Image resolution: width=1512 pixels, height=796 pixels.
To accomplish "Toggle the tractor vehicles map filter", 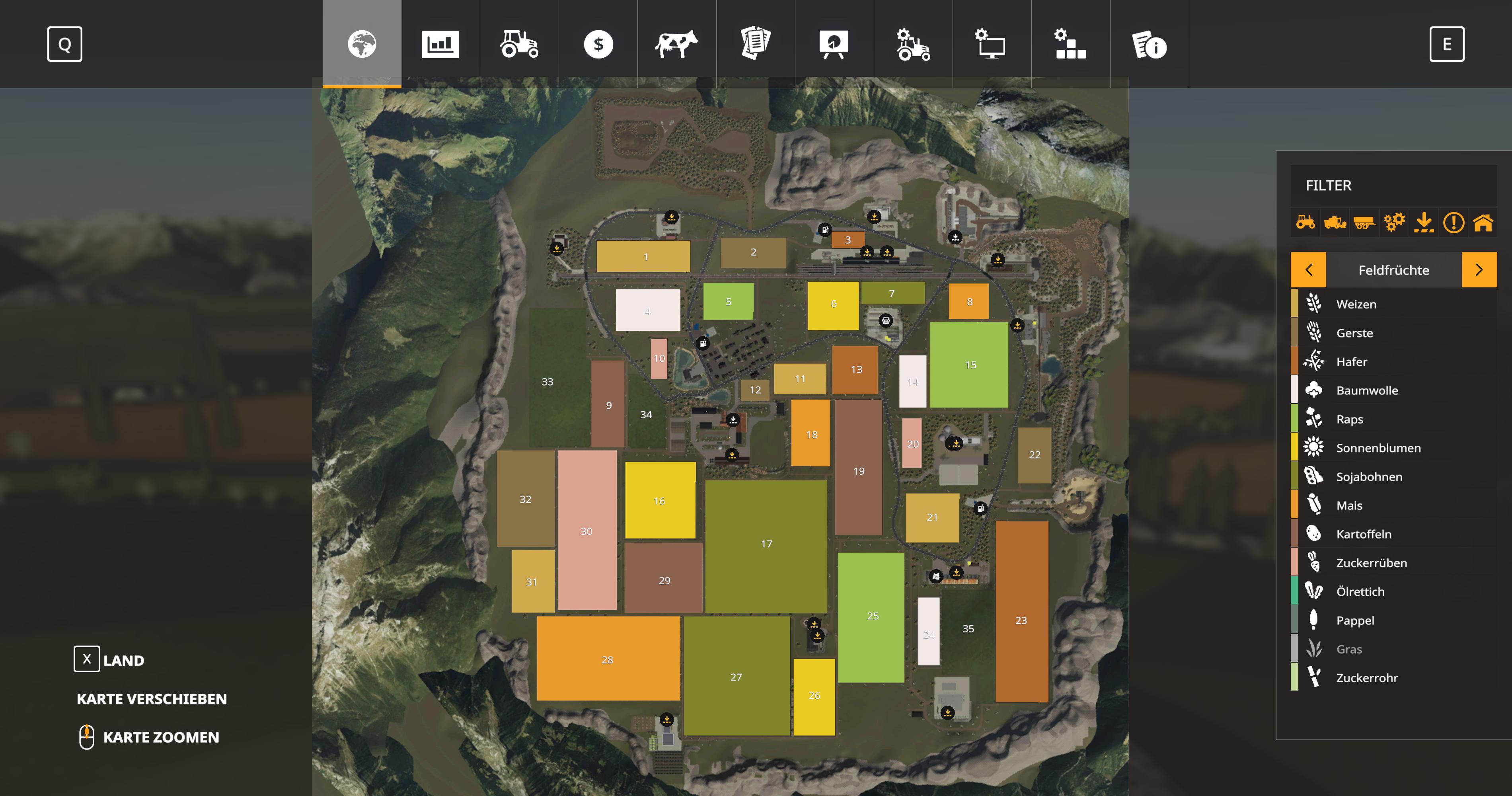I will [1305, 222].
